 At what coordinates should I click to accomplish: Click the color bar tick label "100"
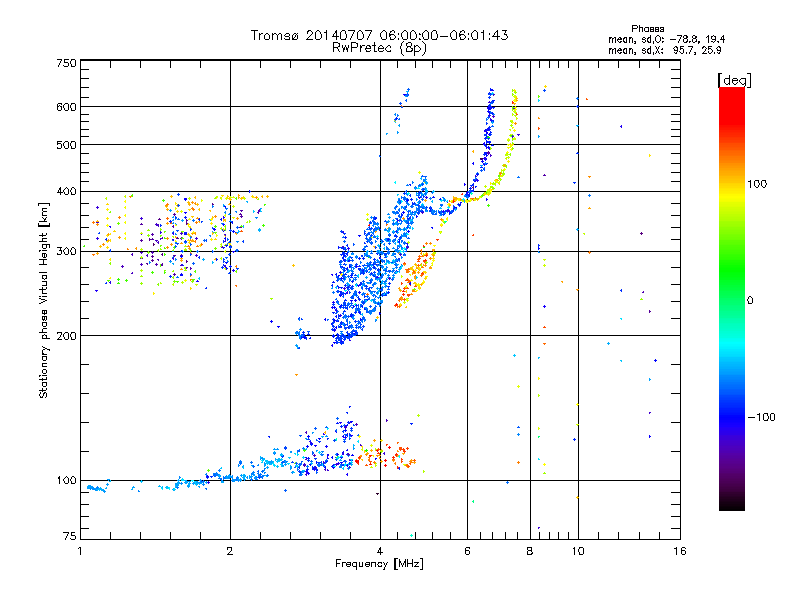[x=757, y=184]
